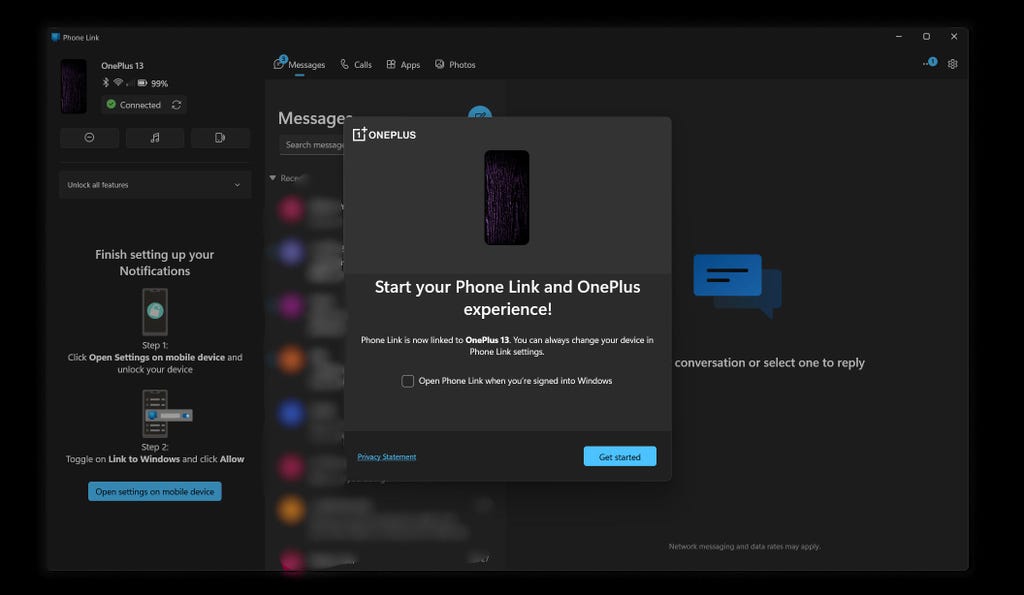Refresh the connection next to Connected
Image resolution: width=1024 pixels, height=595 pixels.
point(177,105)
